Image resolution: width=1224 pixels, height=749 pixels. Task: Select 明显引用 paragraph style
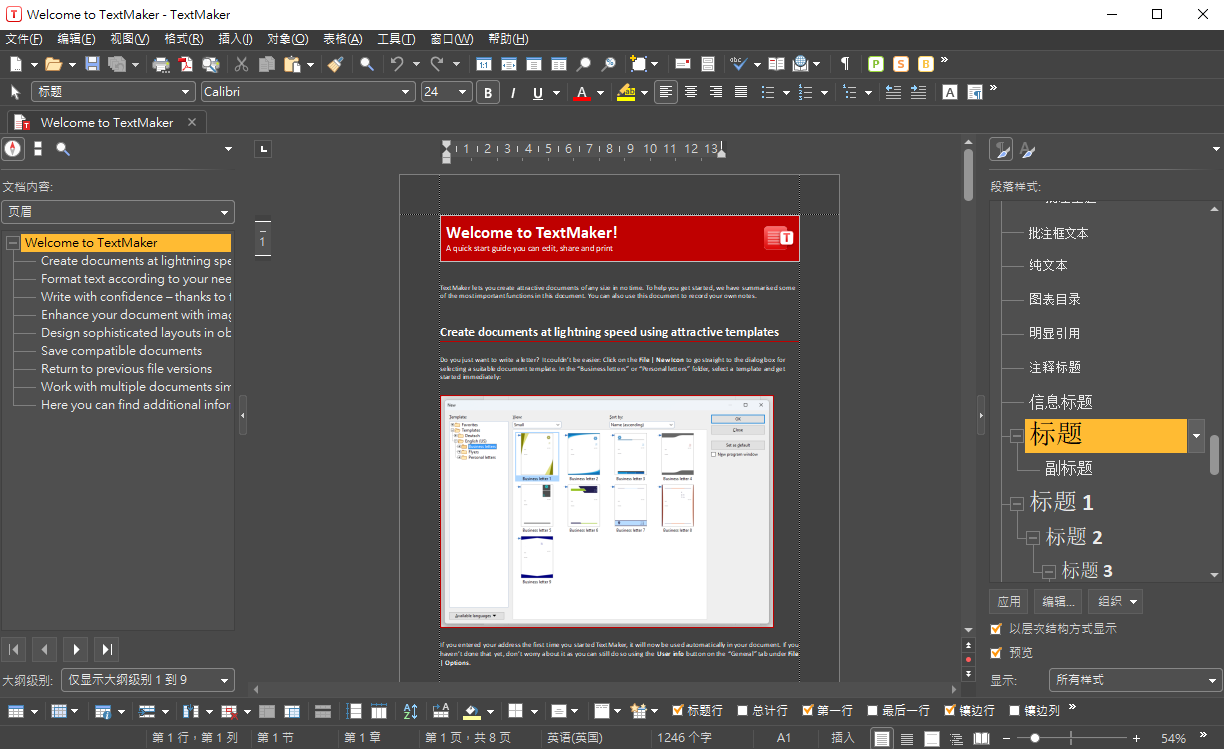(x=1055, y=333)
